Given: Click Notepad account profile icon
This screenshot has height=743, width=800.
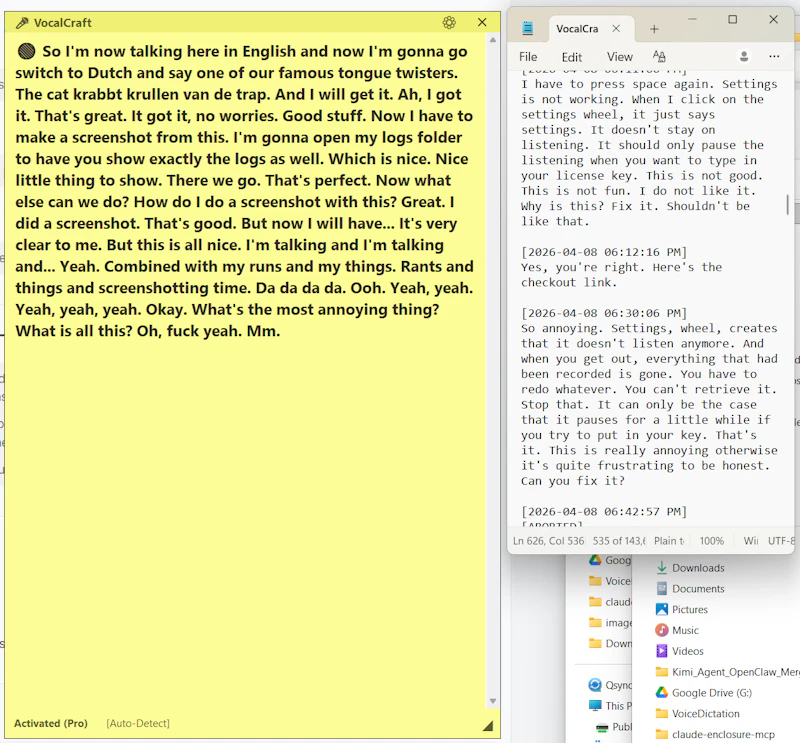Looking at the screenshot, I should (x=744, y=56).
